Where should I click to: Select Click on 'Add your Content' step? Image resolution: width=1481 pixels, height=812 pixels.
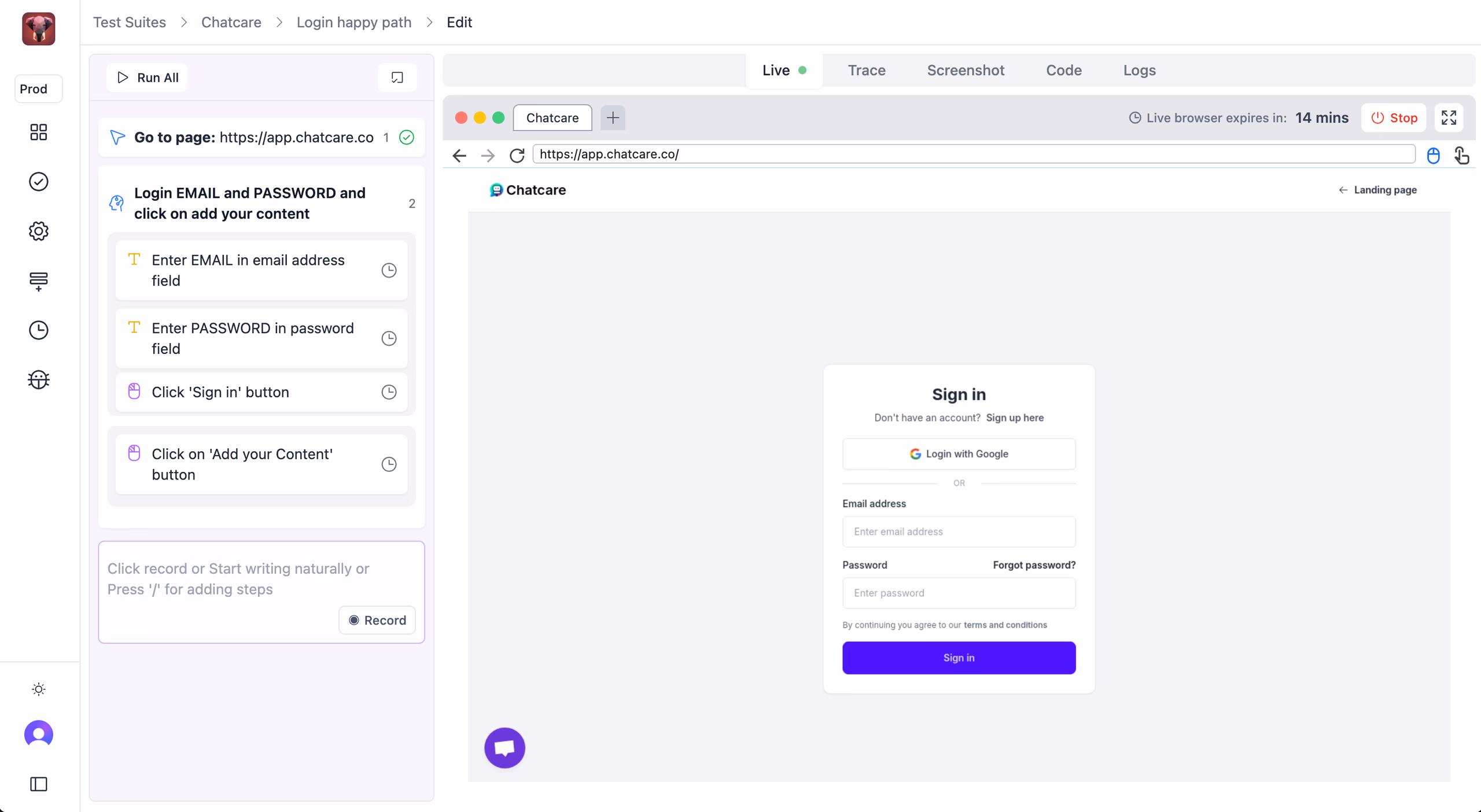[261, 464]
